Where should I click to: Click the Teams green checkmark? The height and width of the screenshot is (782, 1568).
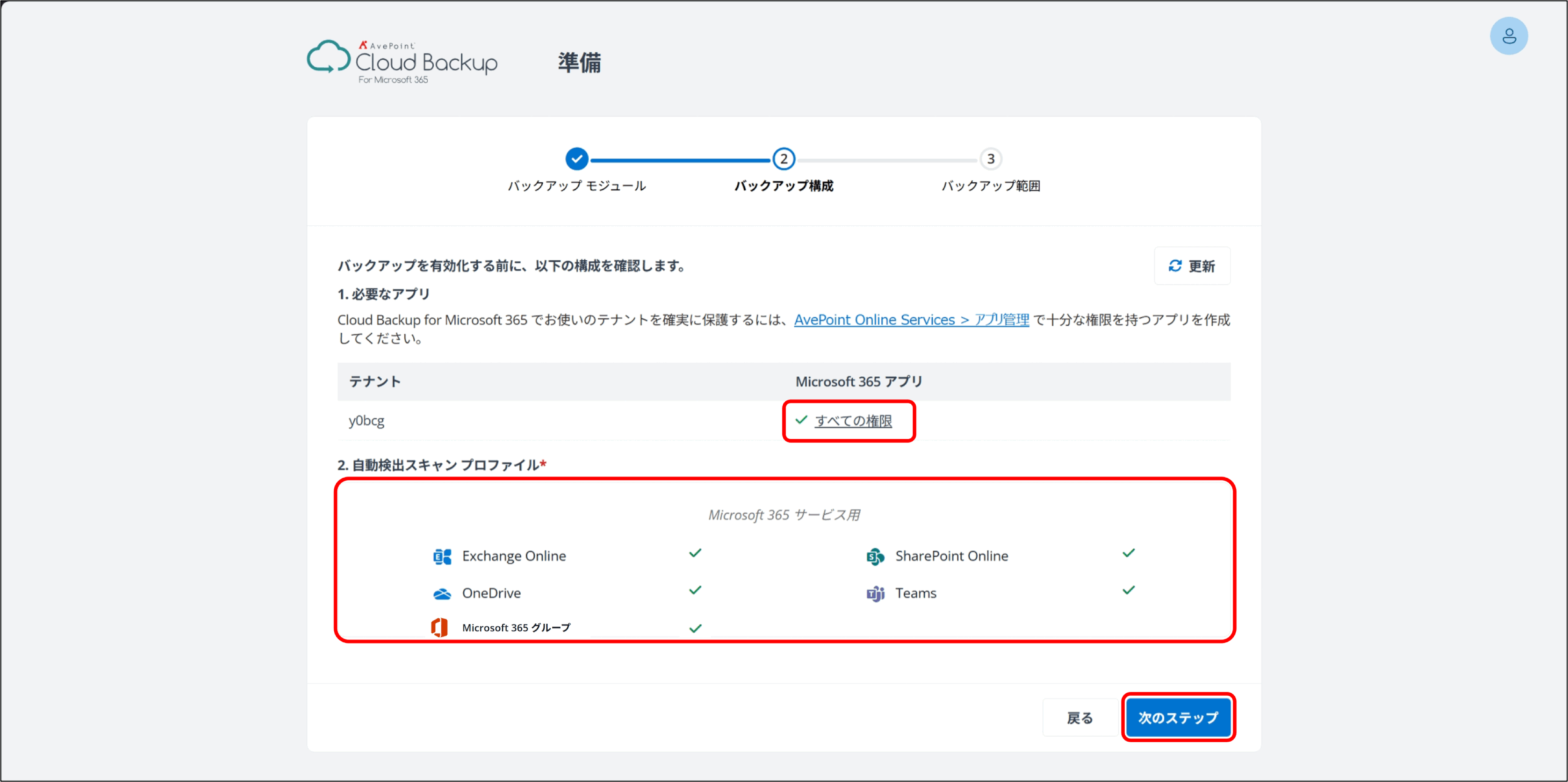(x=1128, y=590)
